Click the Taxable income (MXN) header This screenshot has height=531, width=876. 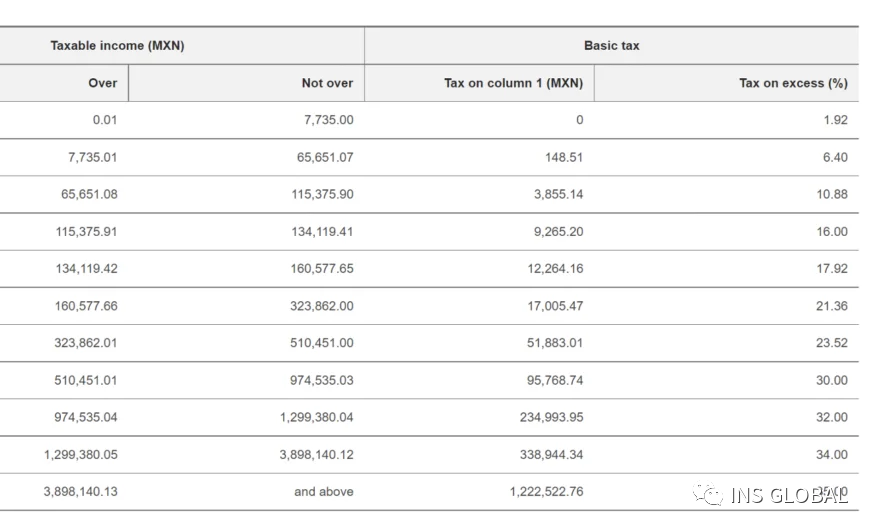117,46
